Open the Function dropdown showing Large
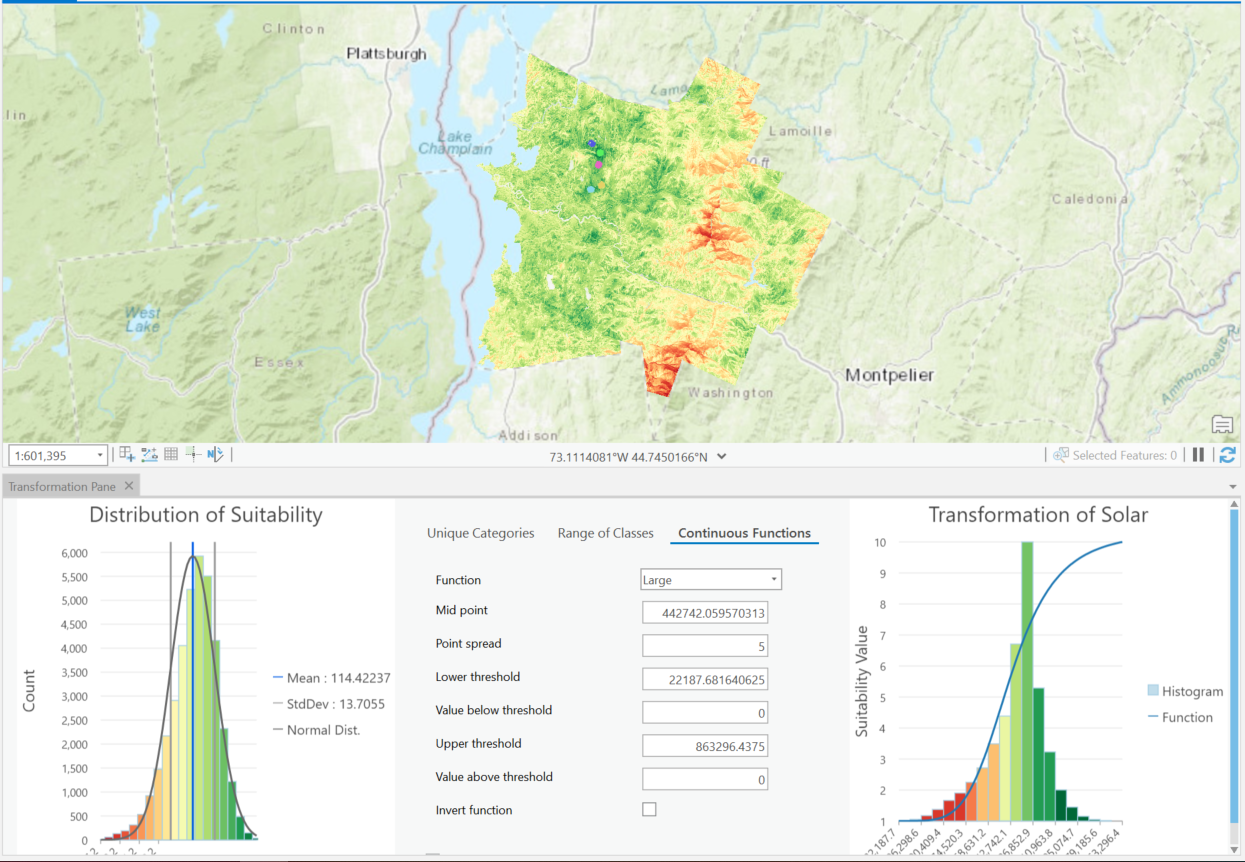 [x=710, y=579]
